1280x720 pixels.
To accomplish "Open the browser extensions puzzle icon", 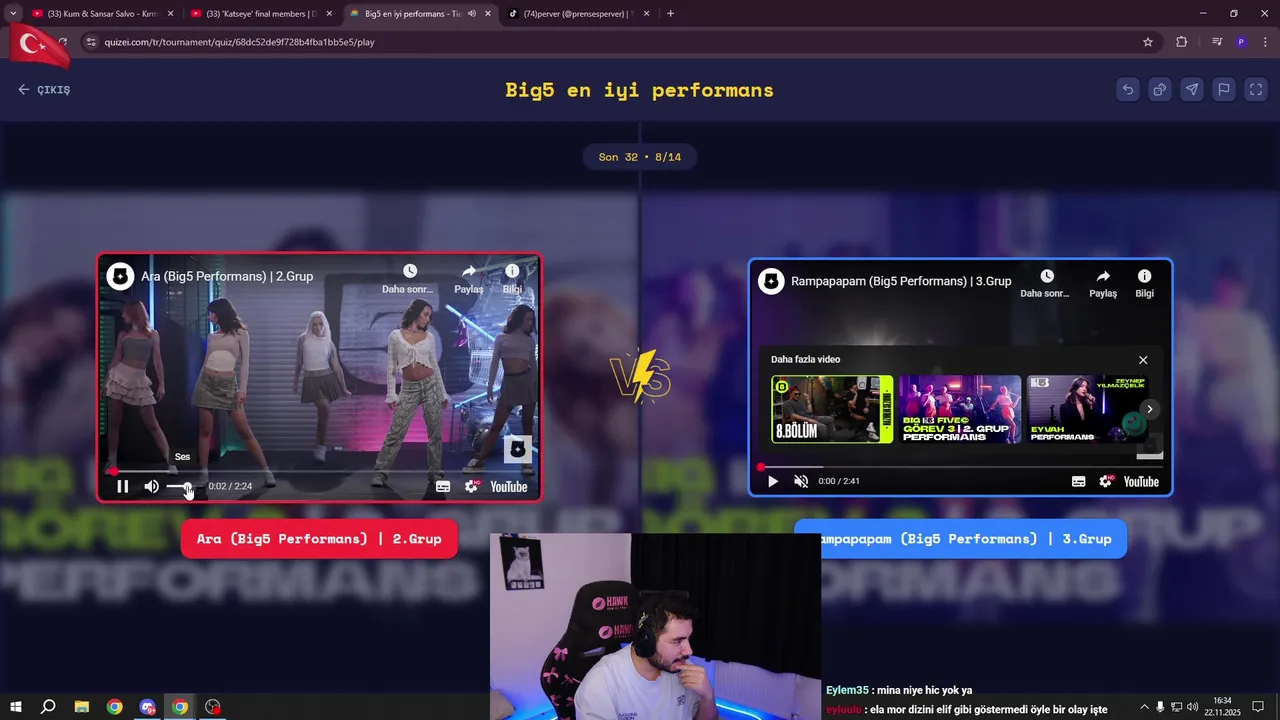I will pyautogui.click(x=1182, y=42).
